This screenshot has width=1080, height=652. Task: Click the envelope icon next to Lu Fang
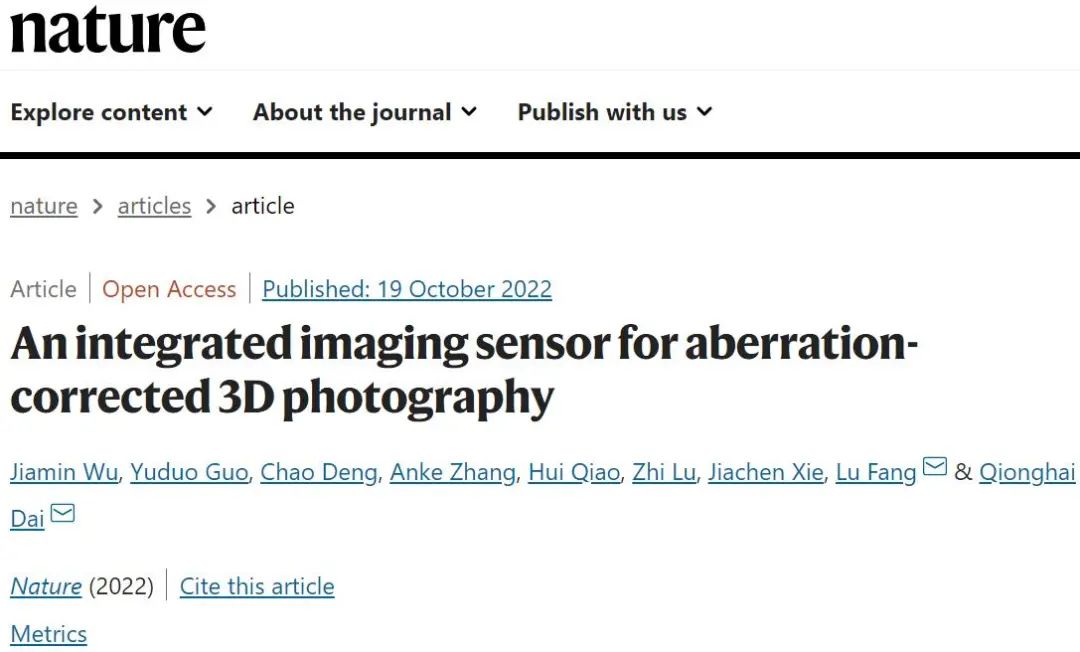pyautogui.click(x=935, y=467)
